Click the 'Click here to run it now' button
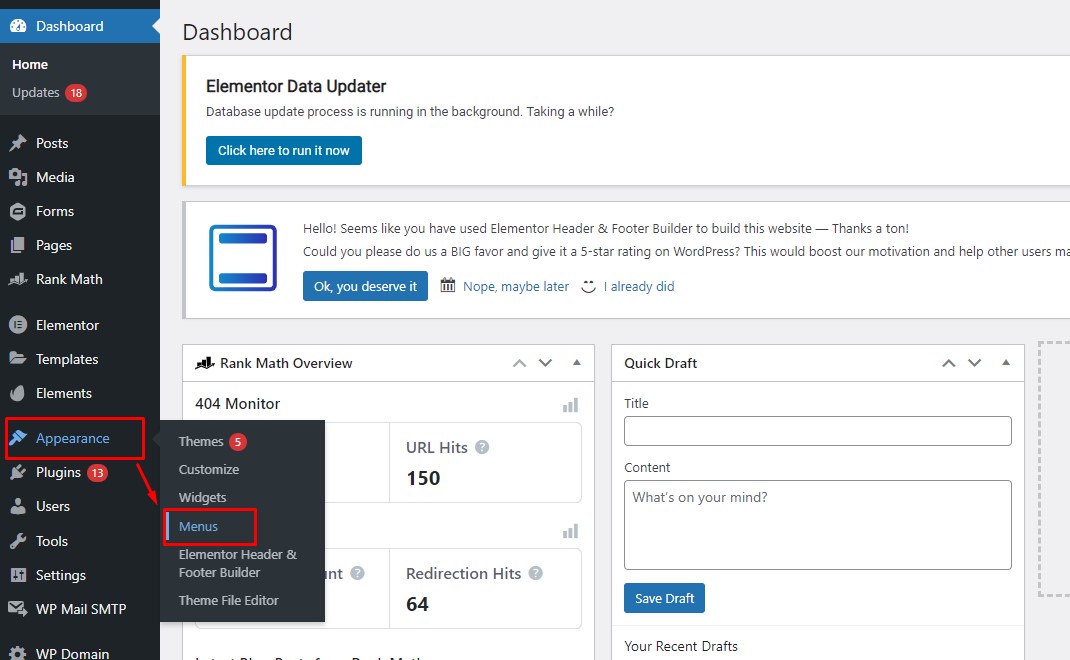Viewport: 1070px width, 660px height. click(x=284, y=150)
